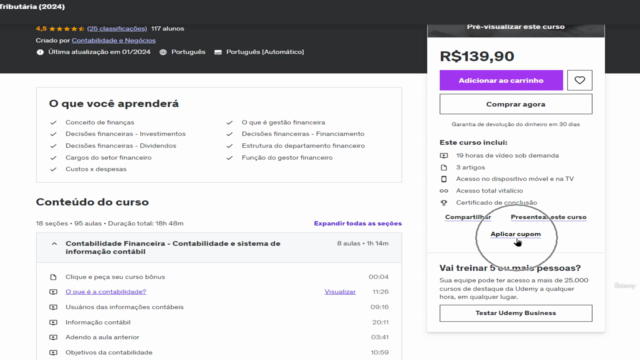Click Compartilhar link
This screenshot has width=640, height=360.
pyautogui.click(x=468, y=217)
